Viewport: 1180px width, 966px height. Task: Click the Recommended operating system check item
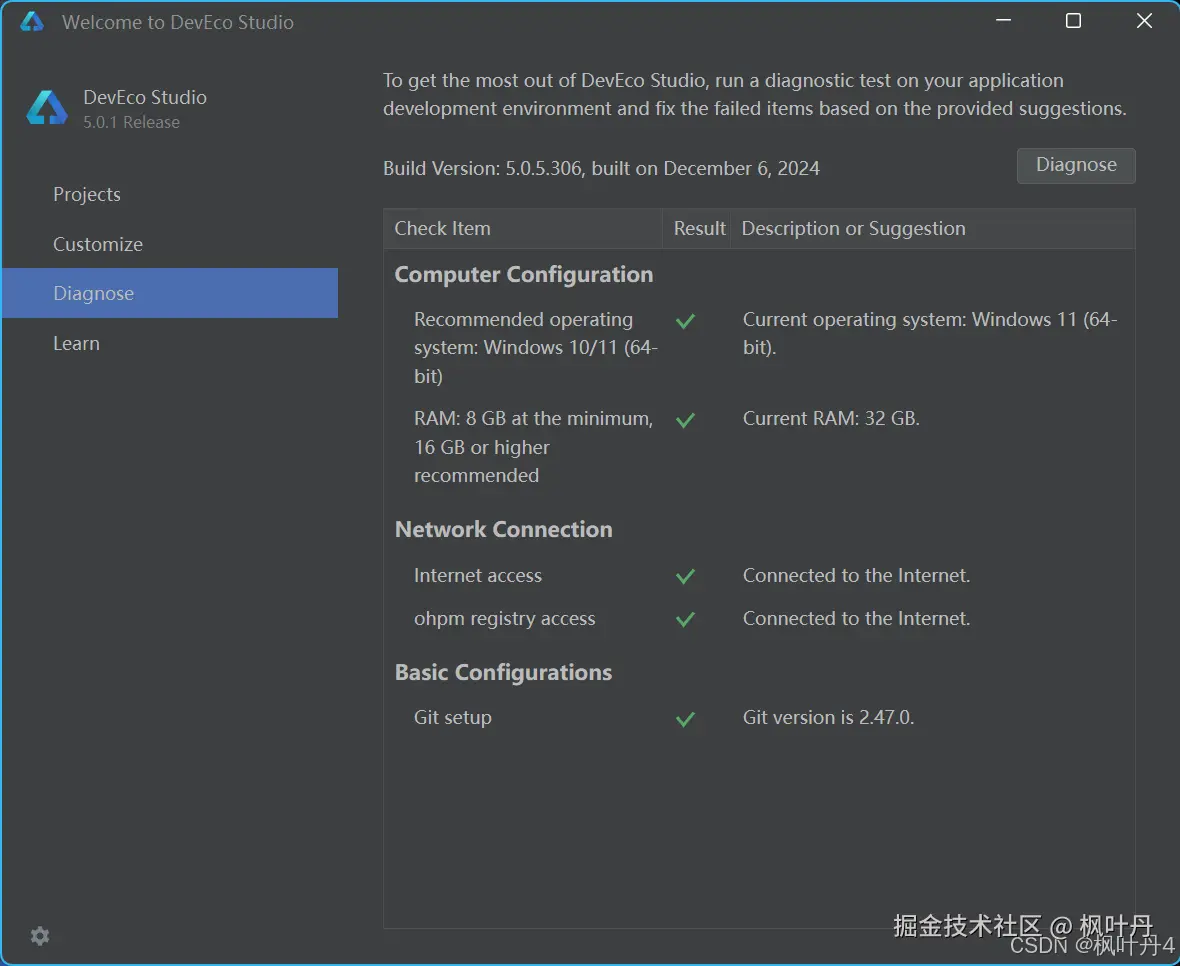pyautogui.click(x=536, y=348)
